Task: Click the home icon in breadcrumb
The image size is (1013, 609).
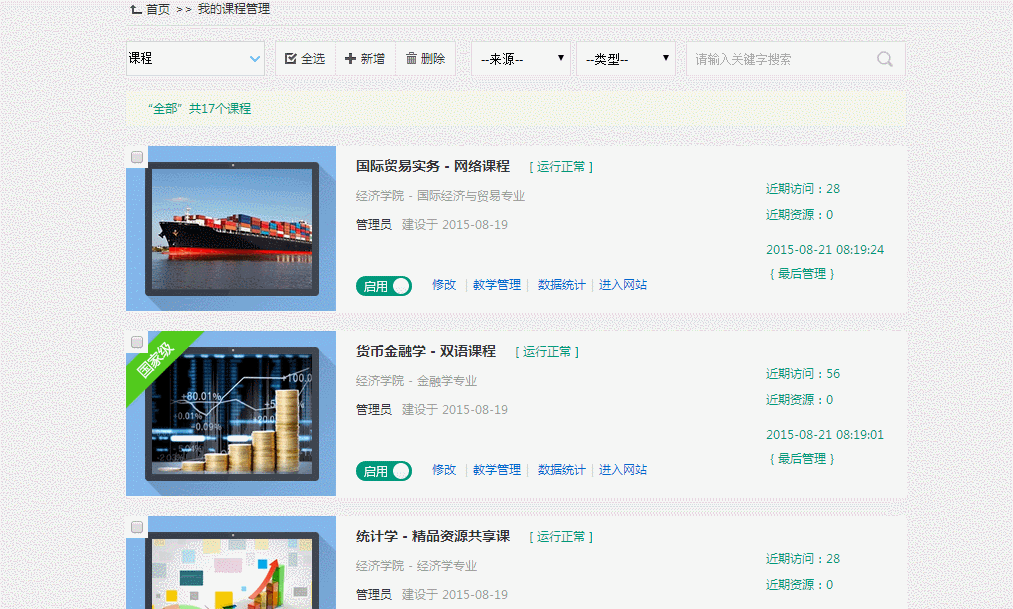Action: (135, 9)
